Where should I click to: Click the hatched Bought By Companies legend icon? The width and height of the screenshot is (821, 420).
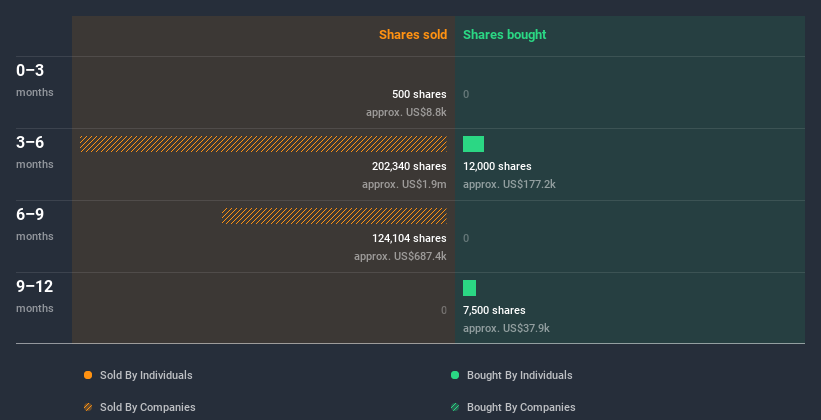tap(455, 407)
